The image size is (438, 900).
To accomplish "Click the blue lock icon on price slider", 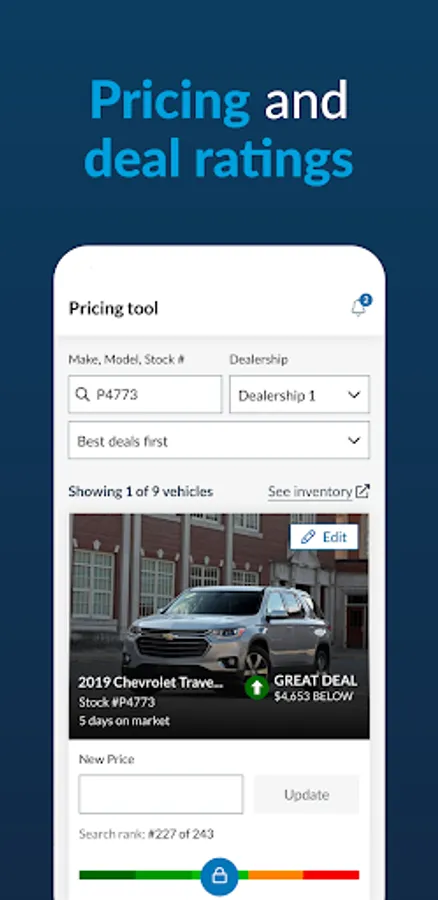I will coord(219,876).
